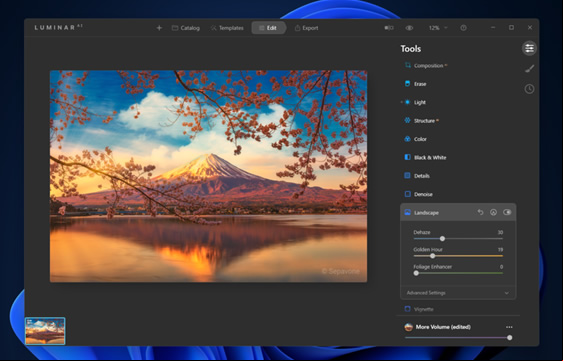Click the Golden Hour value 19
563x361 pixels.
pos(500,249)
